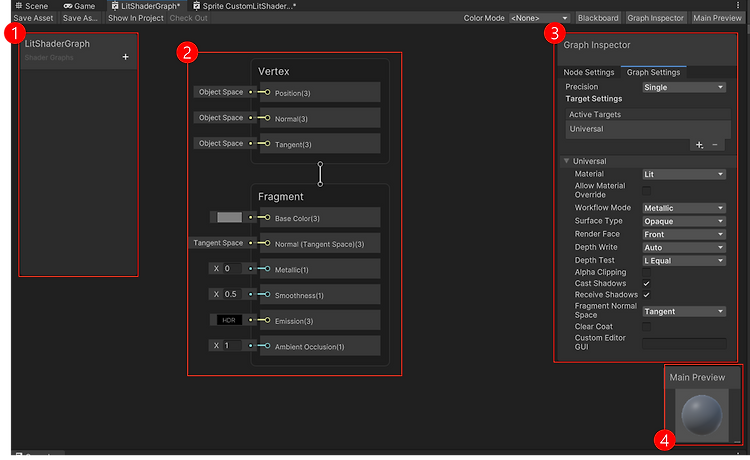Edit the Metallic X value field
Image resolution: width=750 pixels, height=460 pixels.
tap(232, 269)
